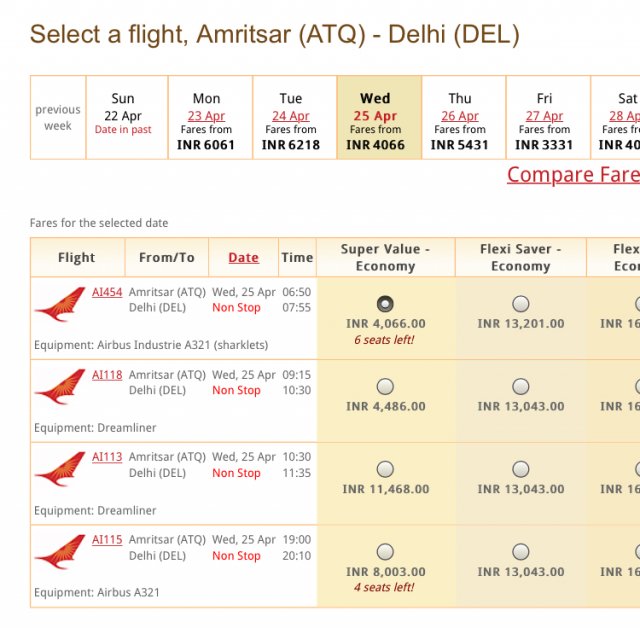This screenshot has height=628, width=640.
Task: Click the Air India logo beside AI115
Action: (59, 552)
